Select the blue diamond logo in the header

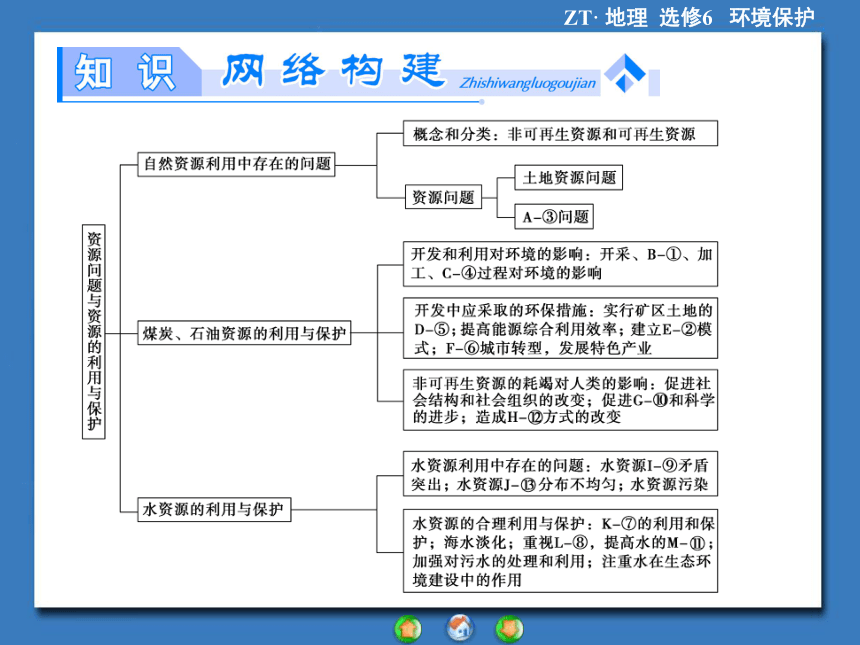pos(625,73)
